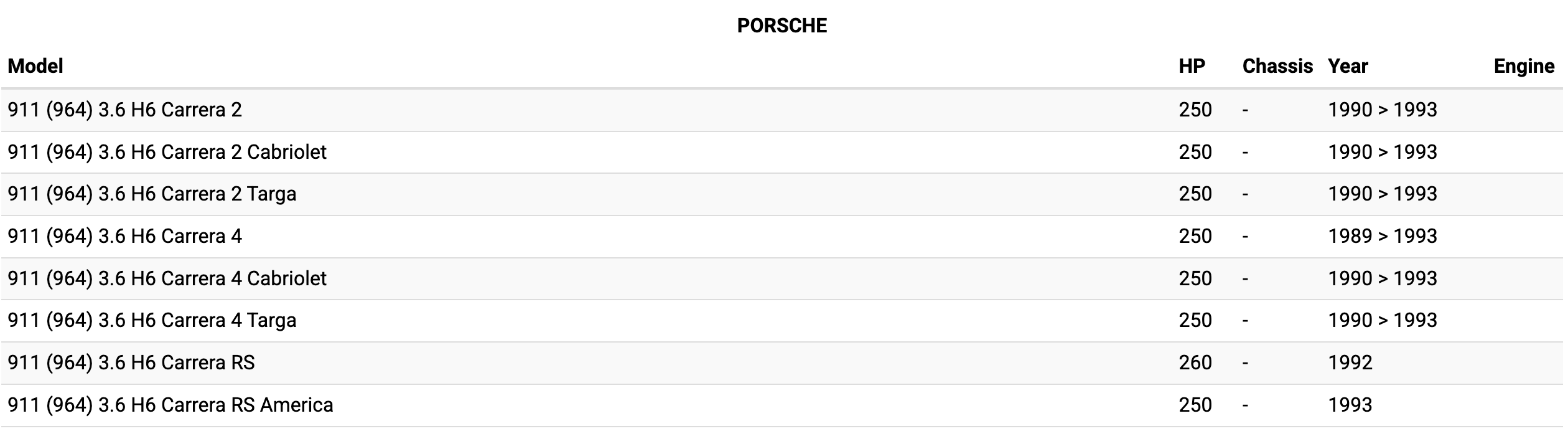The height and width of the screenshot is (431, 1568).
Task: Select the Carrera 2 Cabriolet model
Action: tap(167, 153)
